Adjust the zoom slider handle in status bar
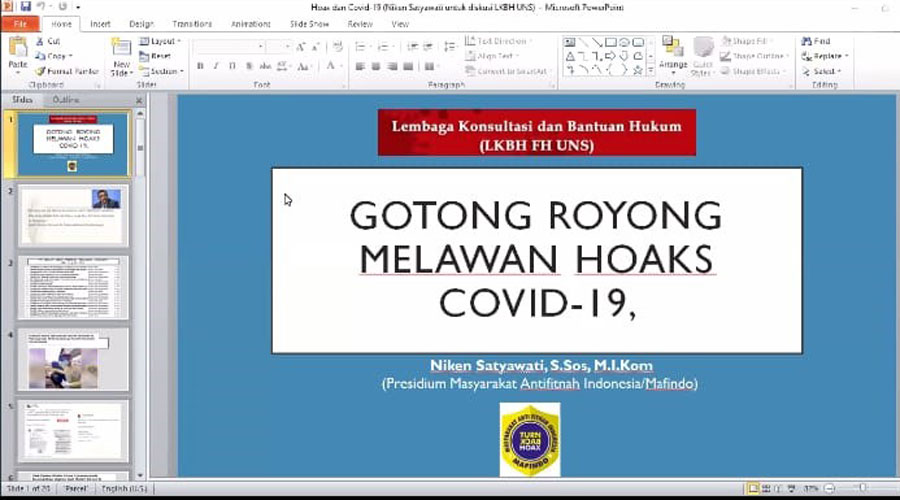 click(x=863, y=488)
